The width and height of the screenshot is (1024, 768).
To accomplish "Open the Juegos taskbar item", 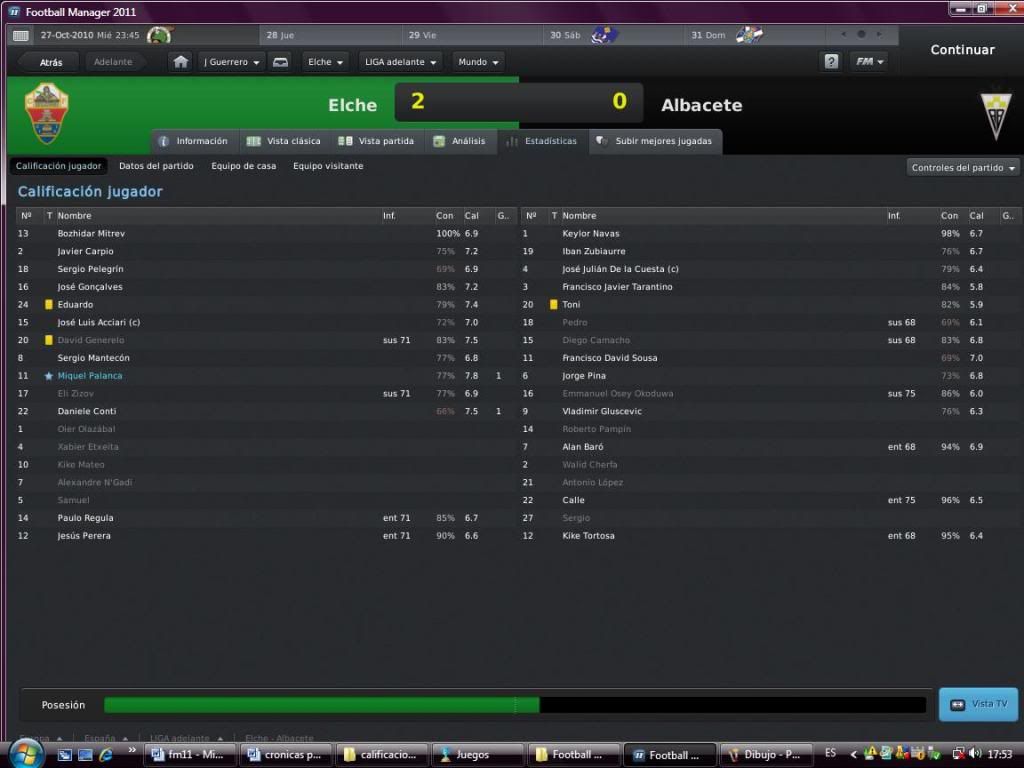I will [x=478, y=755].
